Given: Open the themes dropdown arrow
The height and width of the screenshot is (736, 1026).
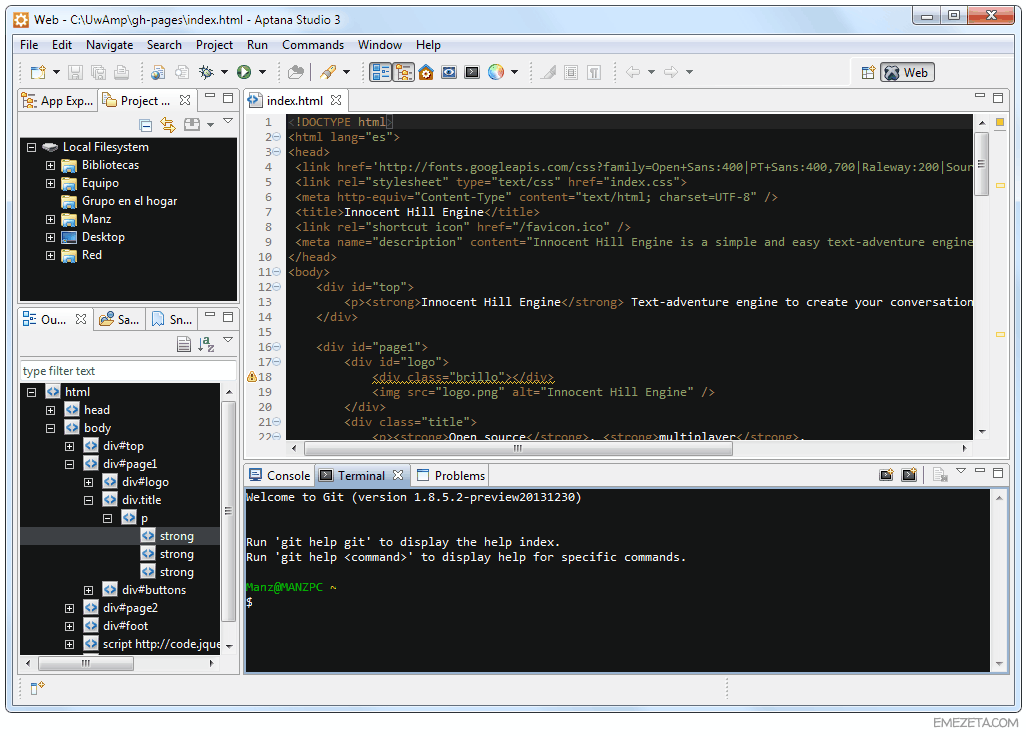Looking at the screenshot, I should (514, 72).
